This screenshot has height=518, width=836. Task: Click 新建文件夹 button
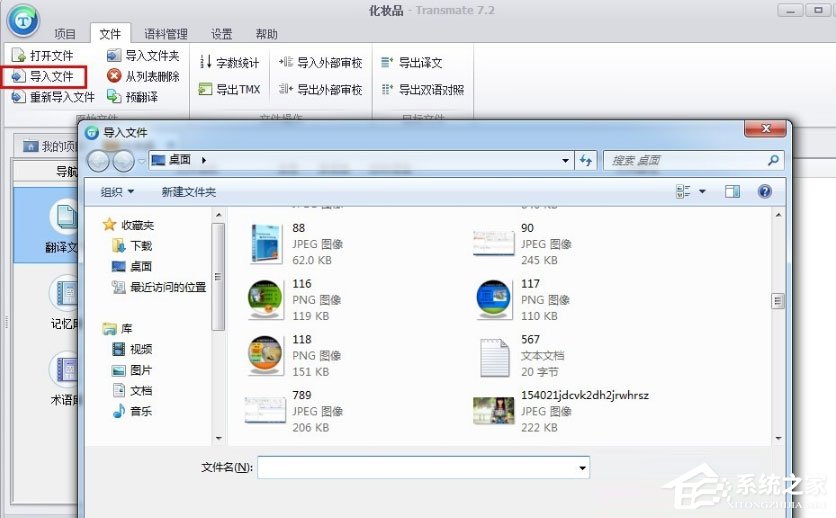189,192
